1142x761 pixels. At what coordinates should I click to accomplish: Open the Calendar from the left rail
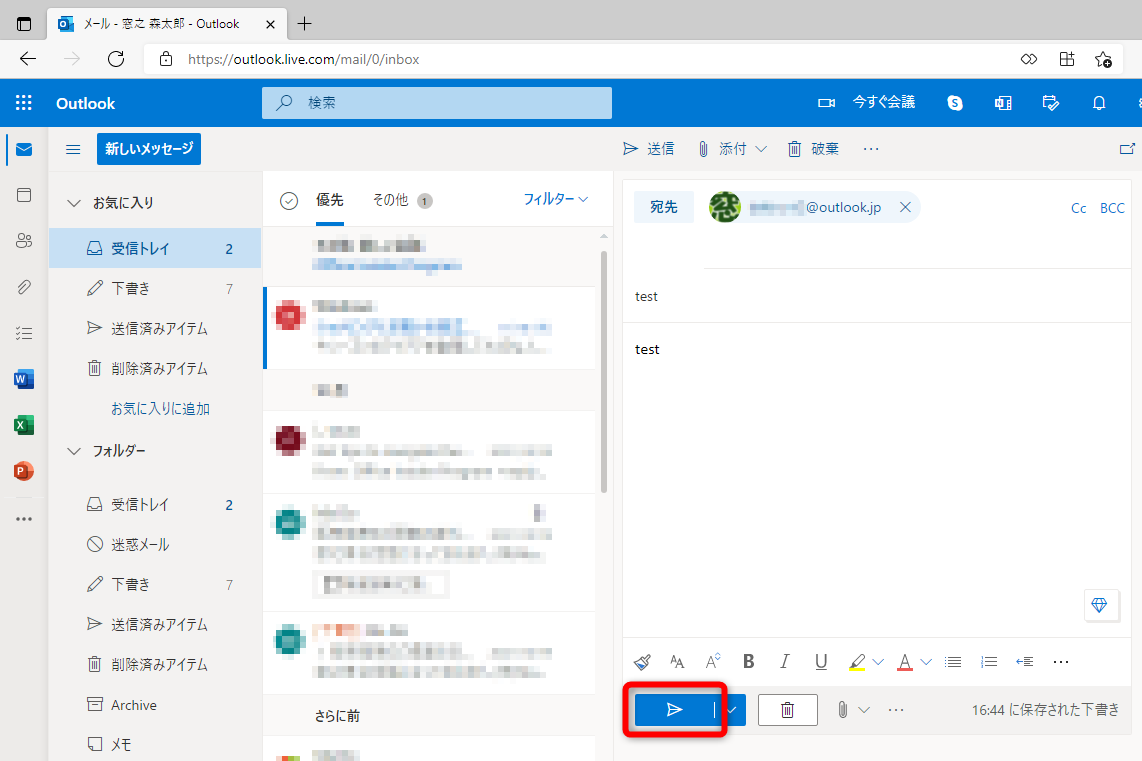pyautogui.click(x=24, y=193)
